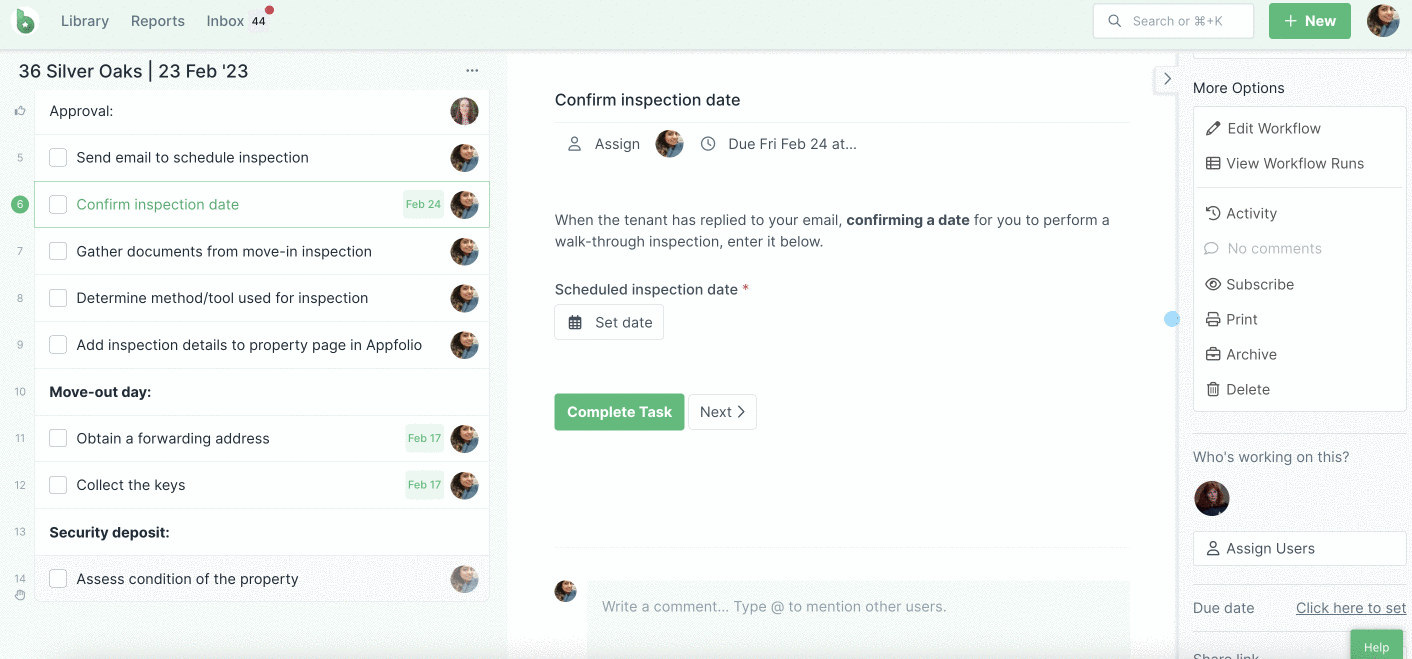Click the printer icon for Print
This screenshot has width=1412, height=659.
pos(1213,319)
